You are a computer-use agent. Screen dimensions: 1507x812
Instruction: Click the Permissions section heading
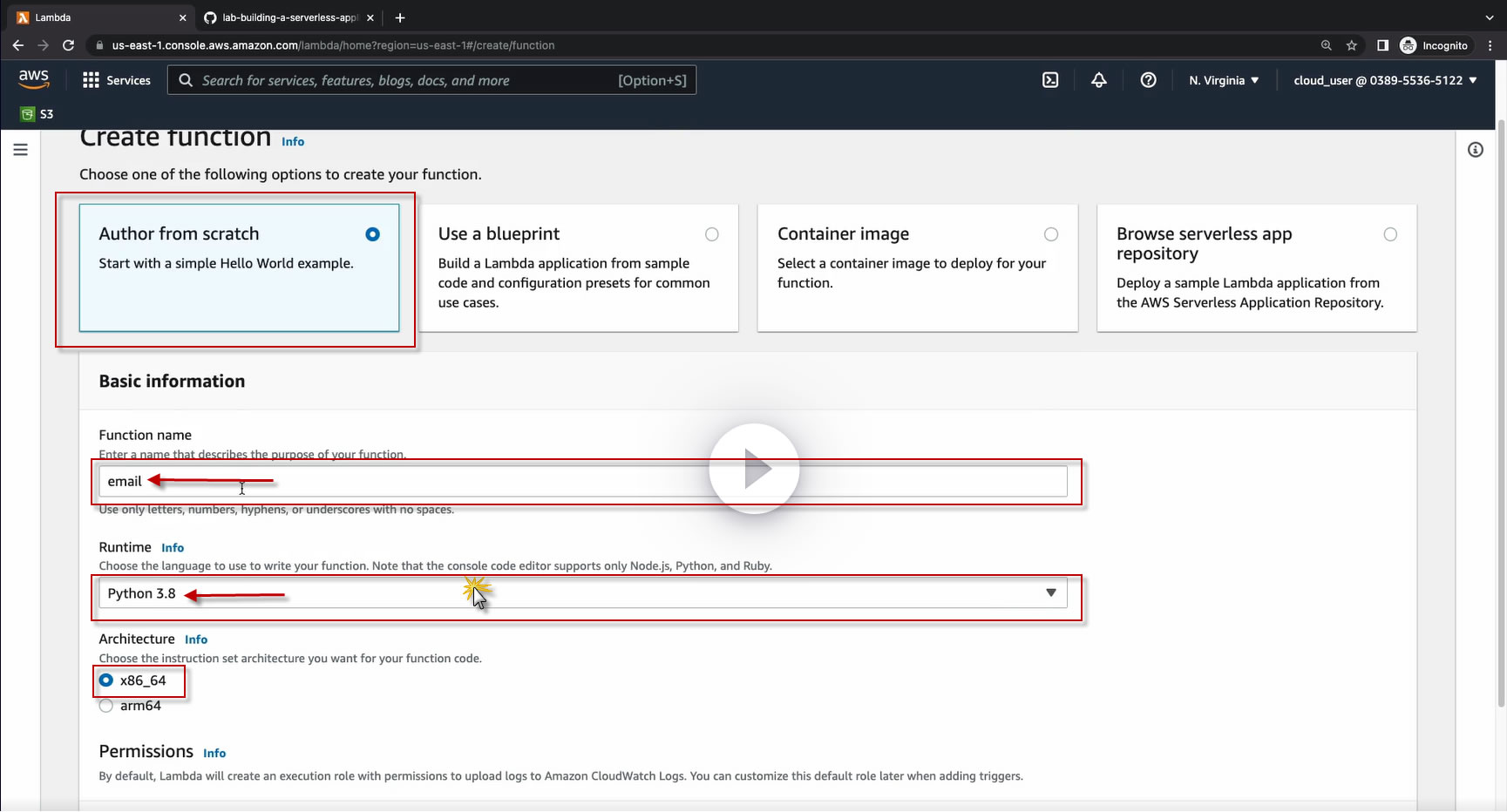tap(146, 751)
